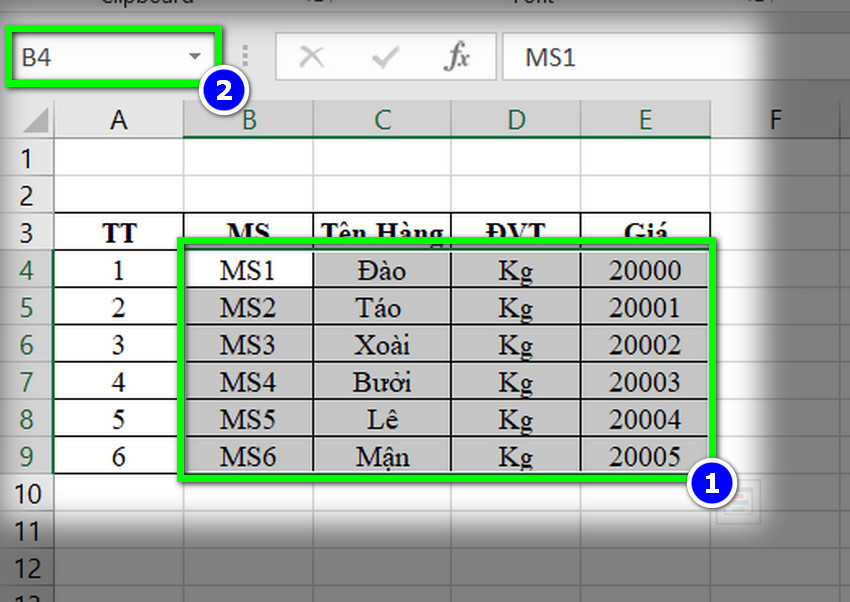Select column A header
850x602 pixels.
point(119,119)
